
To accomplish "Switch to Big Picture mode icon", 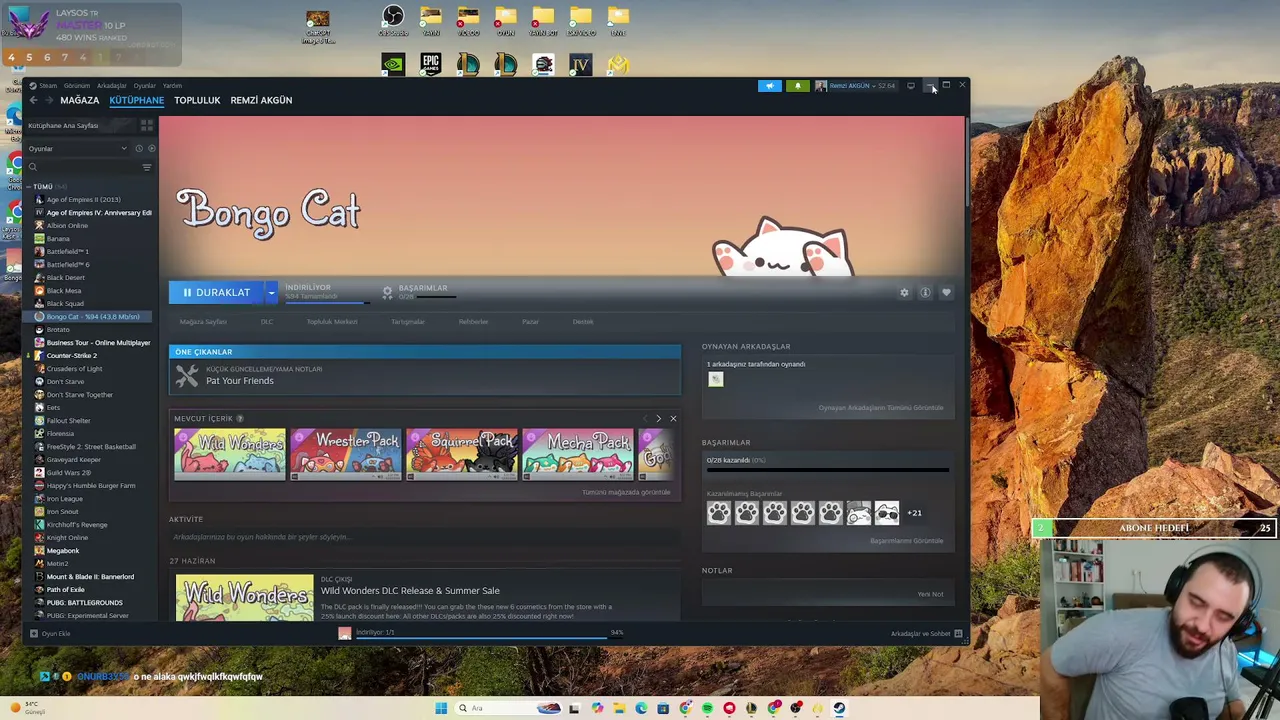I will click(910, 86).
